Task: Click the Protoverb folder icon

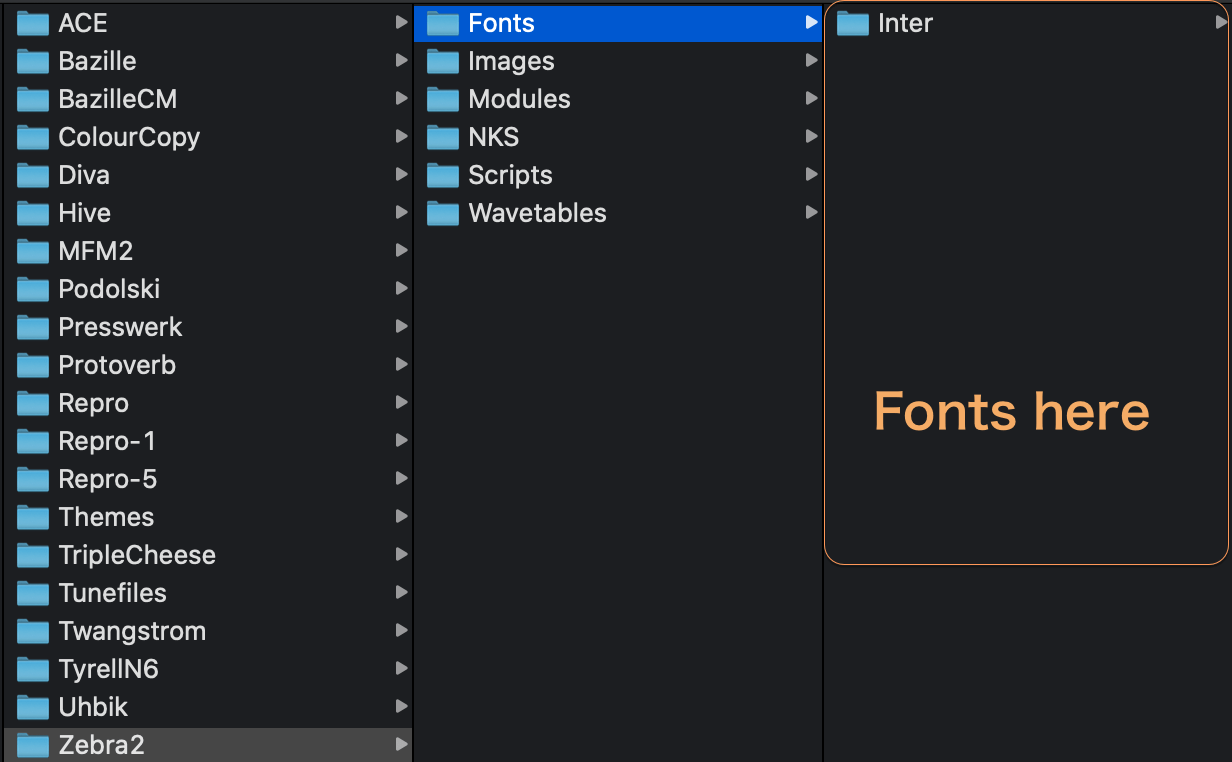Action: tap(33, 365)
